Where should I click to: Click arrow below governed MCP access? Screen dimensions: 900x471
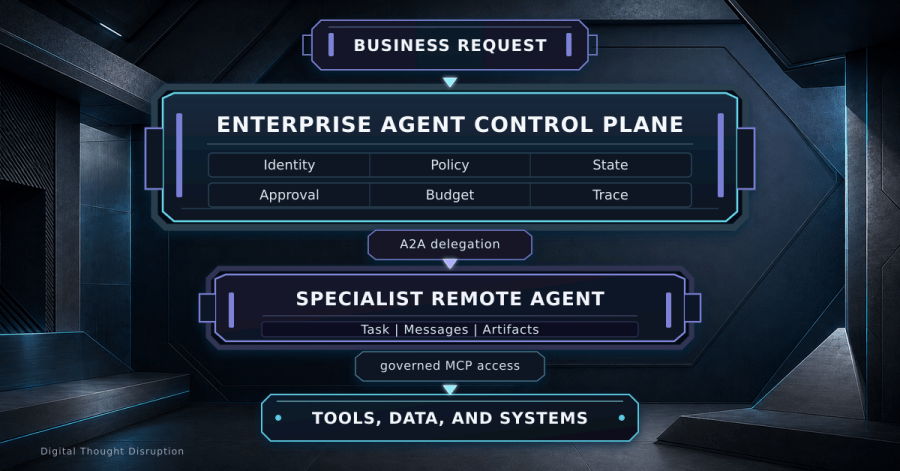click(450, 390)
